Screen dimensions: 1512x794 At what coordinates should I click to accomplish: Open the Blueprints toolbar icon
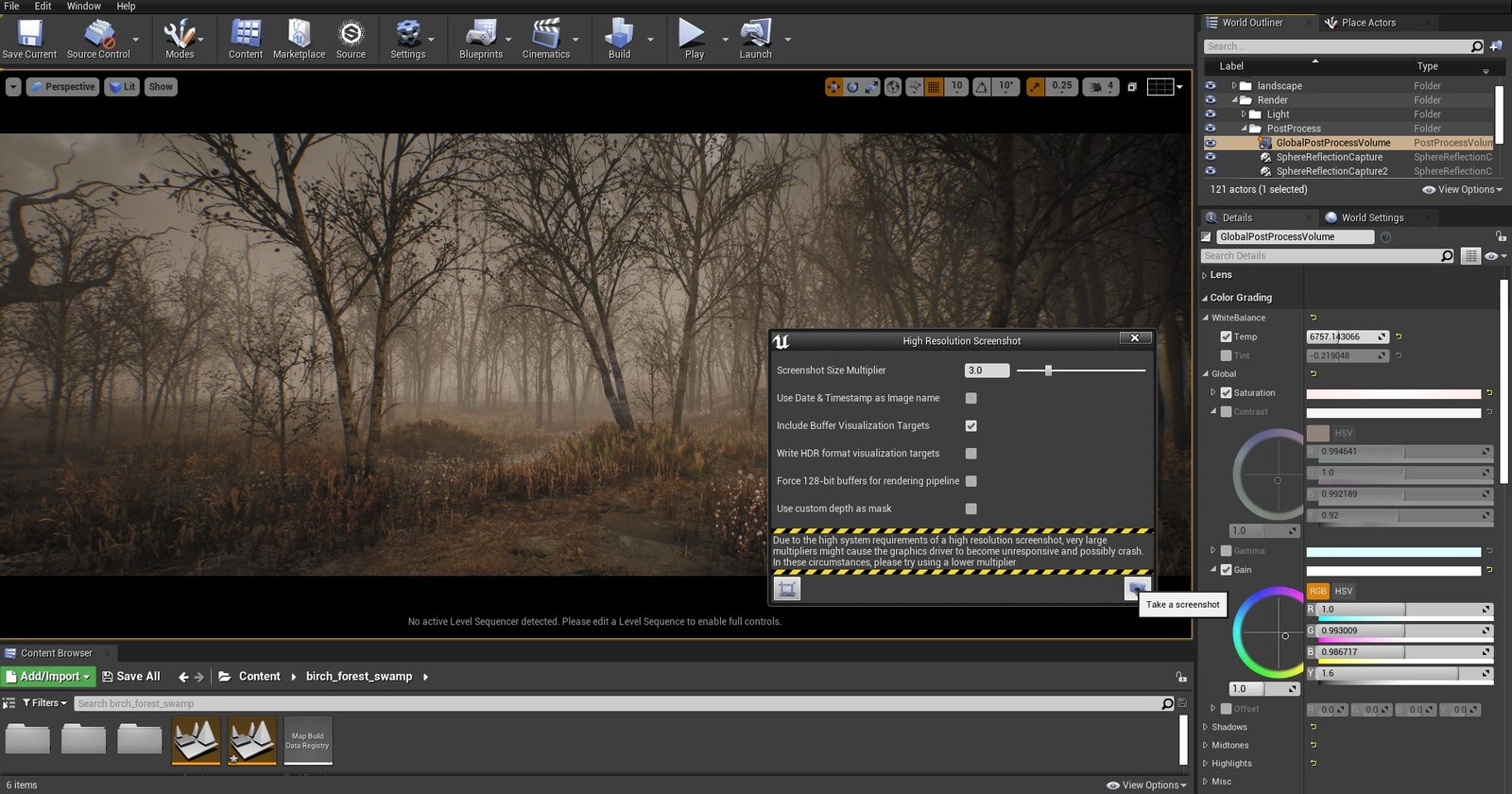481,39
